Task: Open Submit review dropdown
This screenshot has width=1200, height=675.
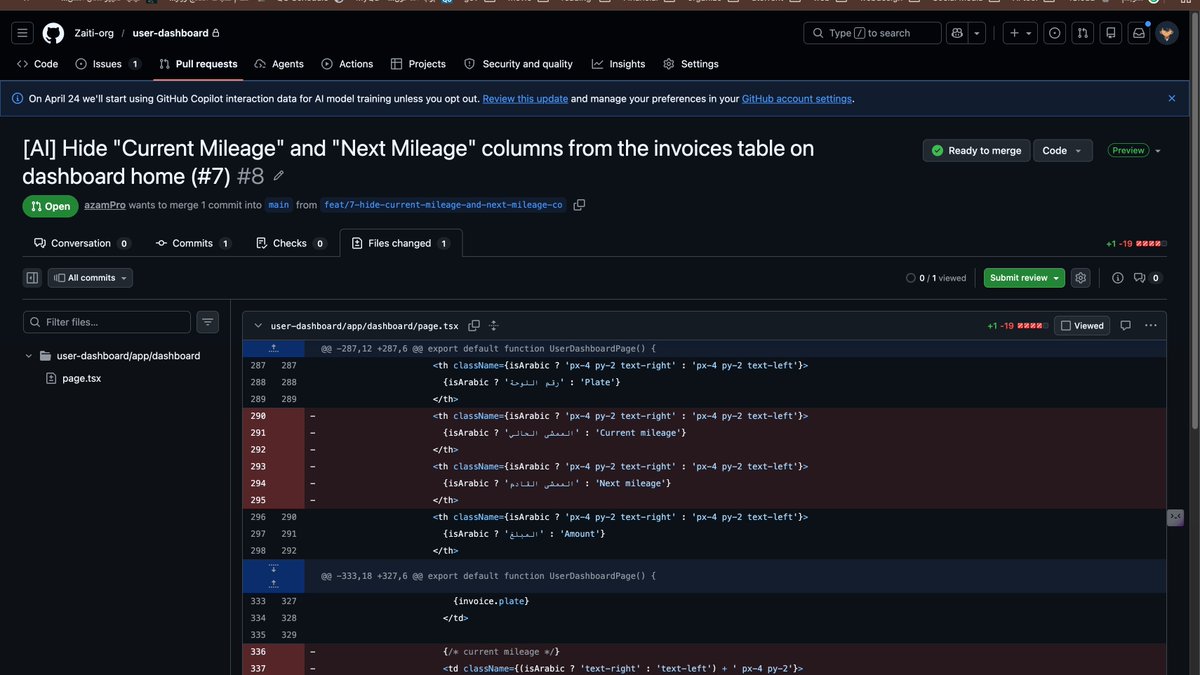Action: 1024,278
